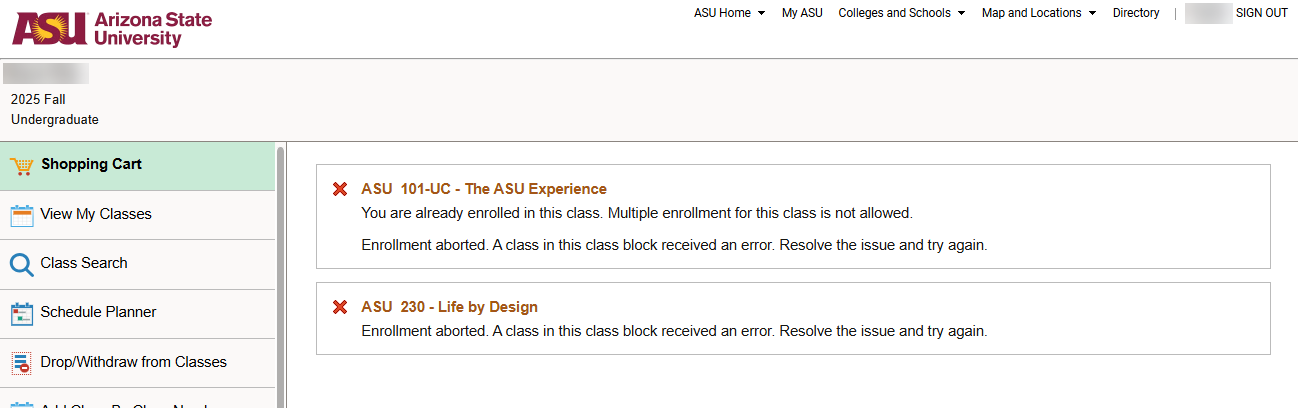Click red error X beside ASU 230
Screen dimensions: 1298x408
[340, 307]
